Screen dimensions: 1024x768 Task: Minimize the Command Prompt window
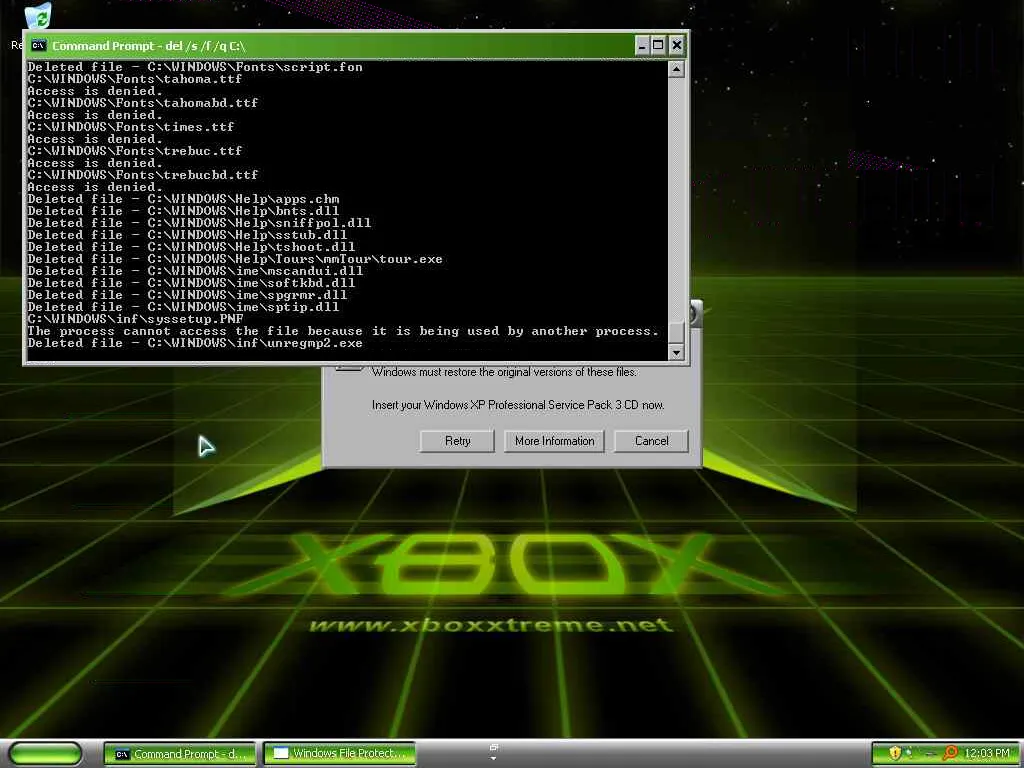[x=642, y=45]
